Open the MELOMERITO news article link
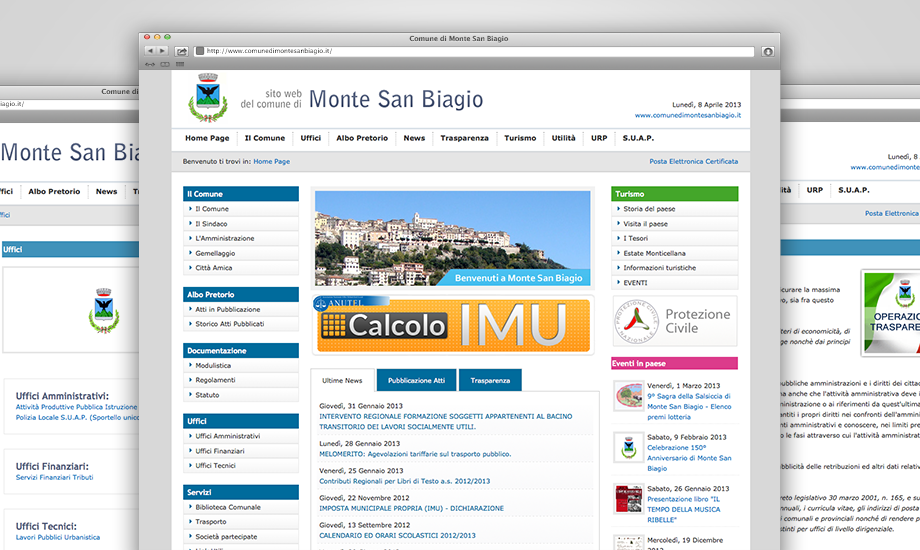This screenshot has height=550, width=920. point(415,454)
